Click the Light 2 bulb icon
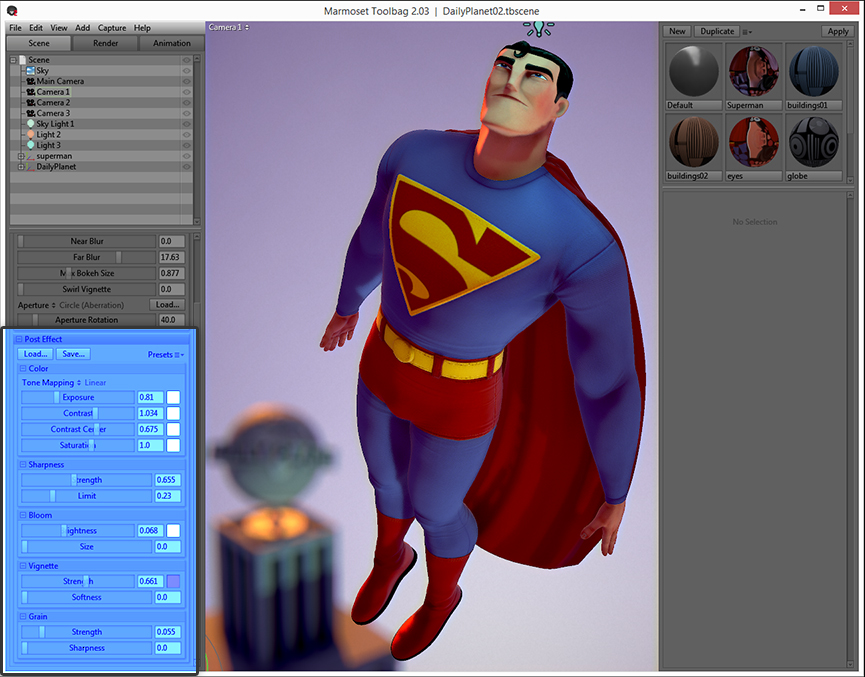This screenshot has height=677, width=865. click(31, 135)
